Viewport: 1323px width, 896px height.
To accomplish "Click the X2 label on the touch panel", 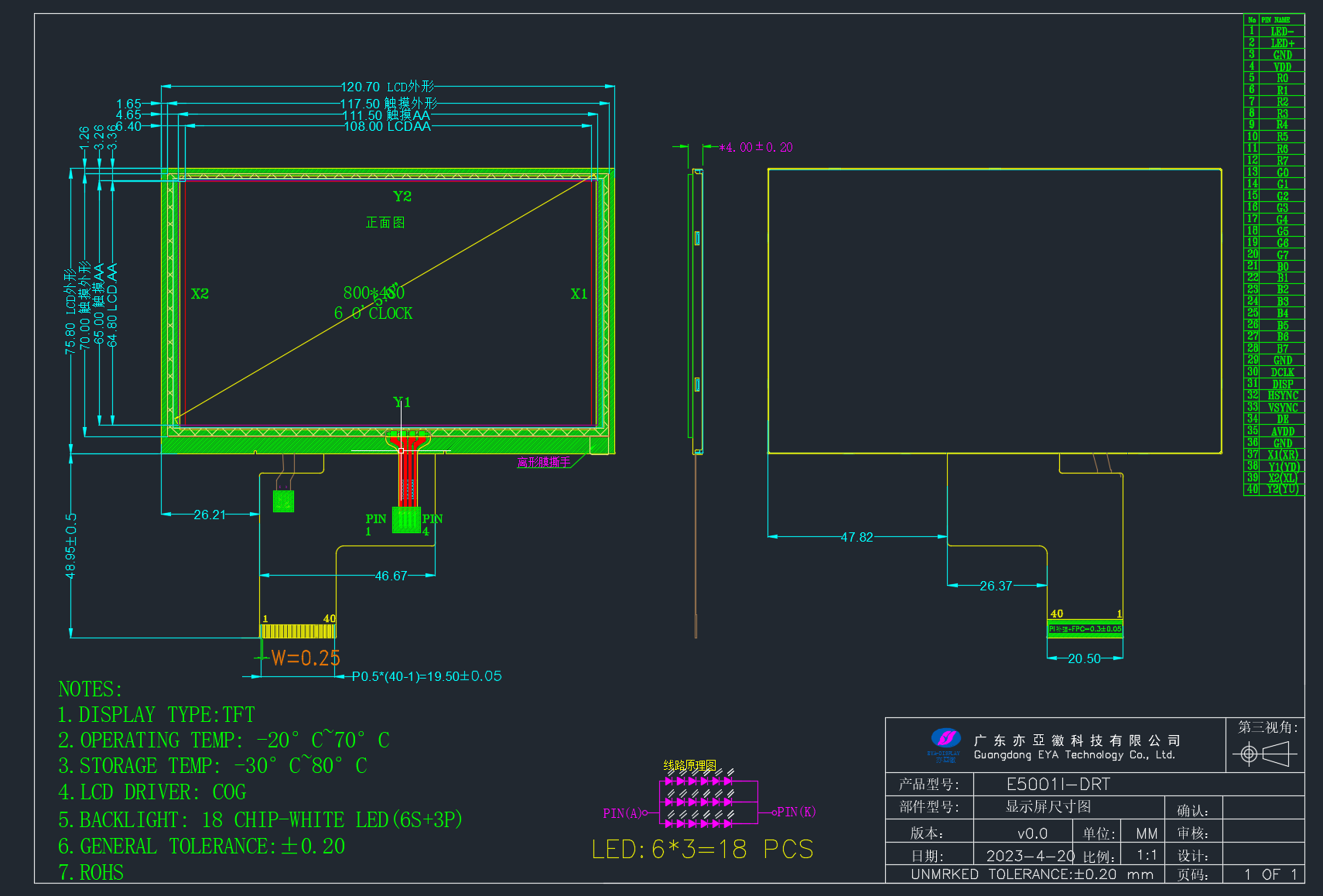I will tap(200, 294).
